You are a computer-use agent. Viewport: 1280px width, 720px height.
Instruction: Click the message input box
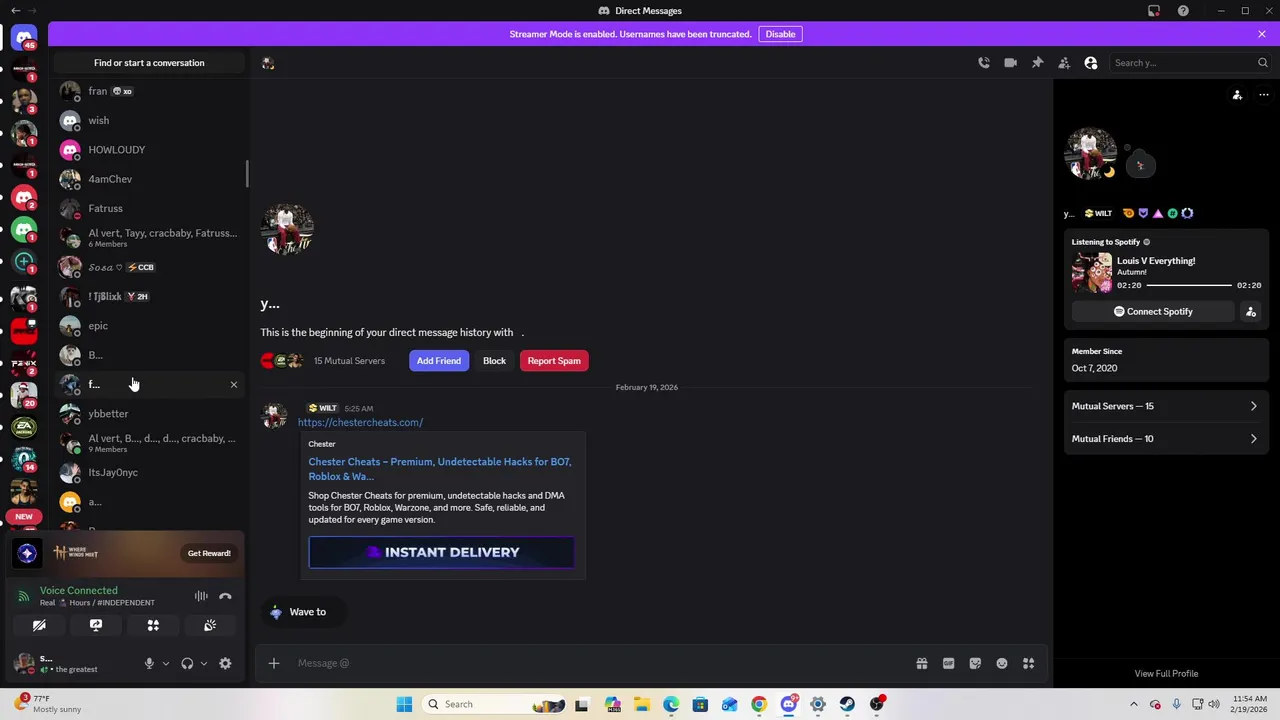pyautogui.click(x=600, y=663)
